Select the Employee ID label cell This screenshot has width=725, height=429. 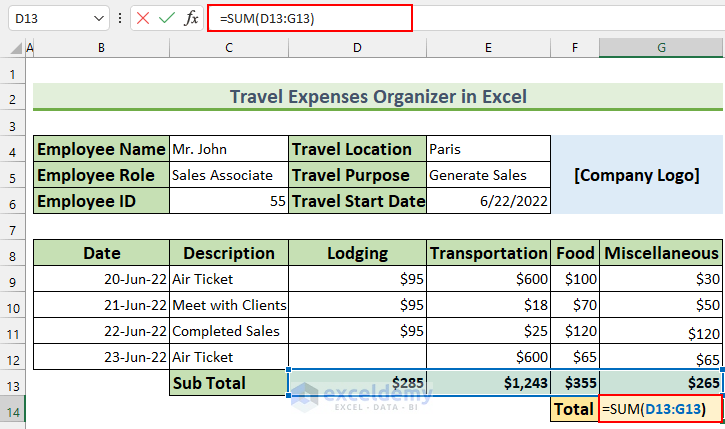click(101, 201)
